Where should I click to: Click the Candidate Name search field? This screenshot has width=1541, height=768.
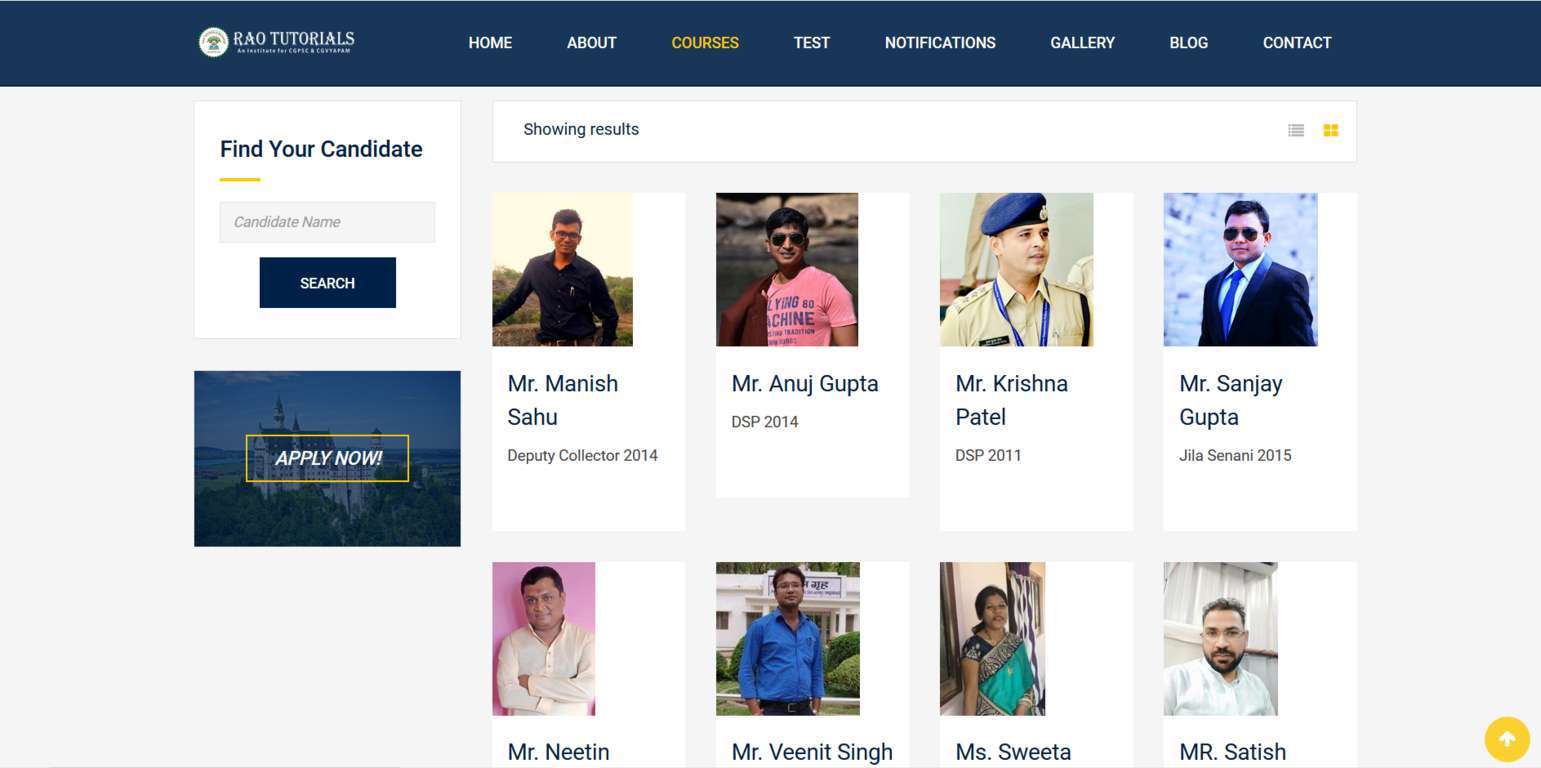[327, 222]
